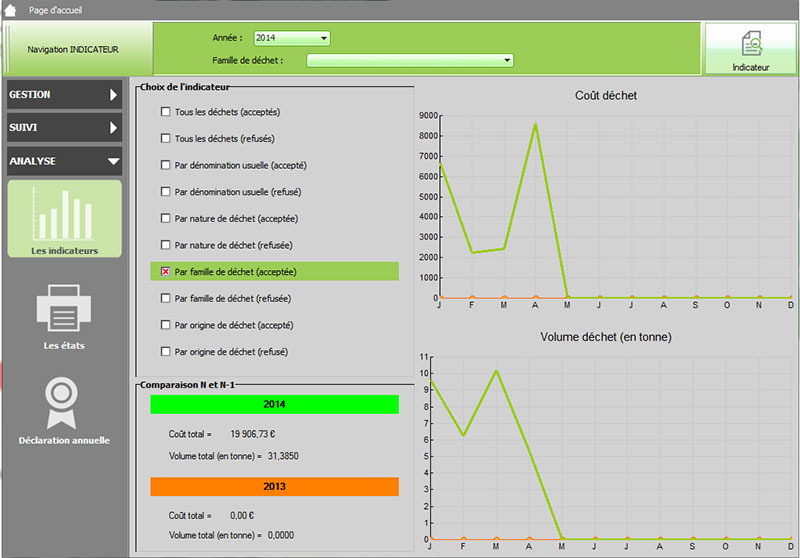The height and width of the screenshot is (558, 800).
Task: Check Par origine de déchet (accepté)
Action: point(165,325)
